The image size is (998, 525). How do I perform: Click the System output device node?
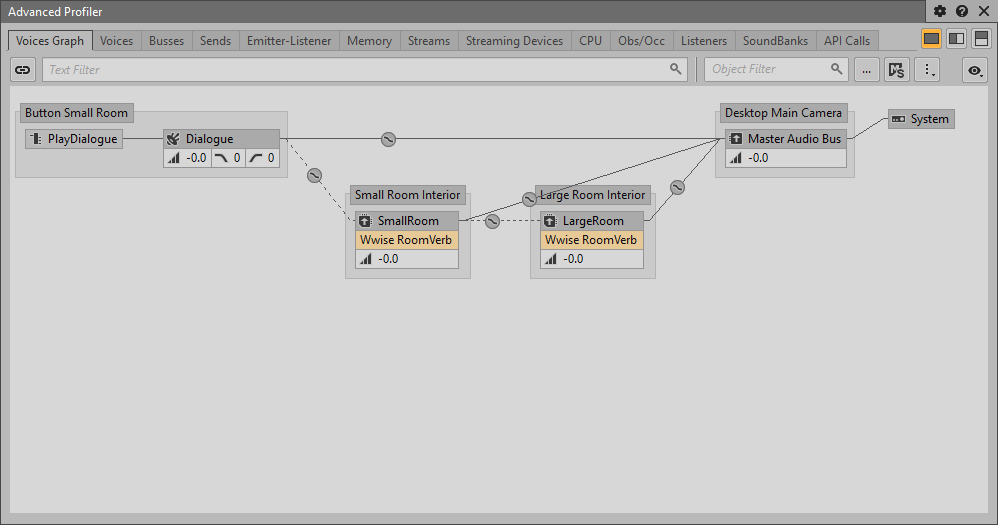[x=921, y=119]
